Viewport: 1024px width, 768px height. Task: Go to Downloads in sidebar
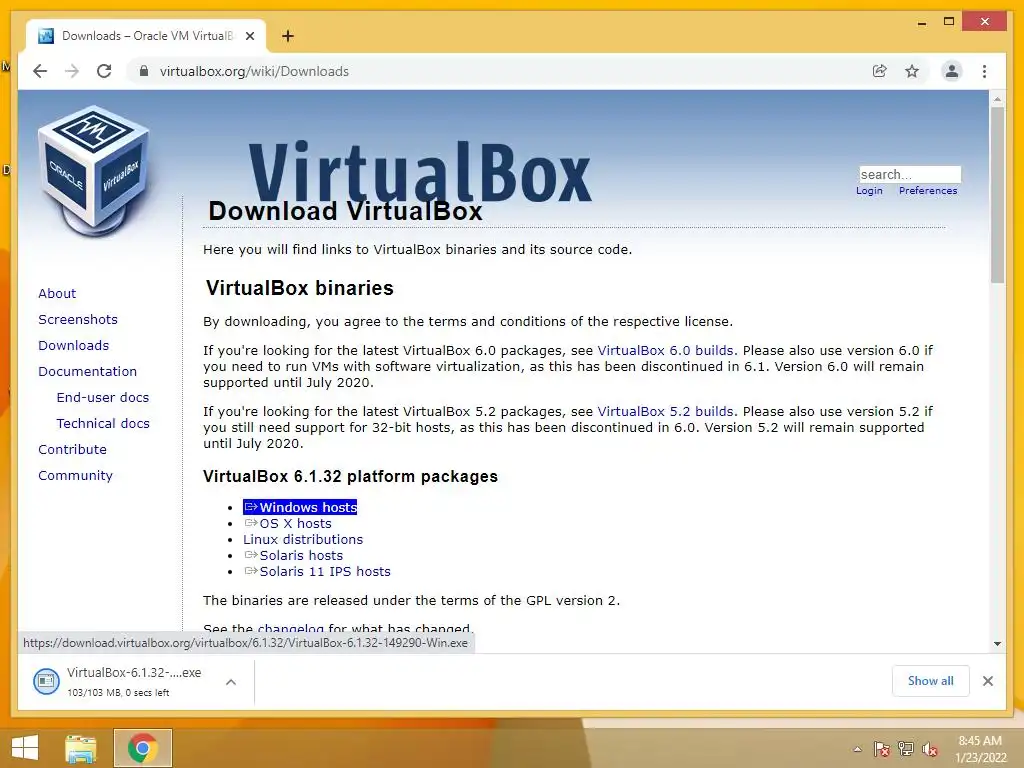(x=73, y=345)
